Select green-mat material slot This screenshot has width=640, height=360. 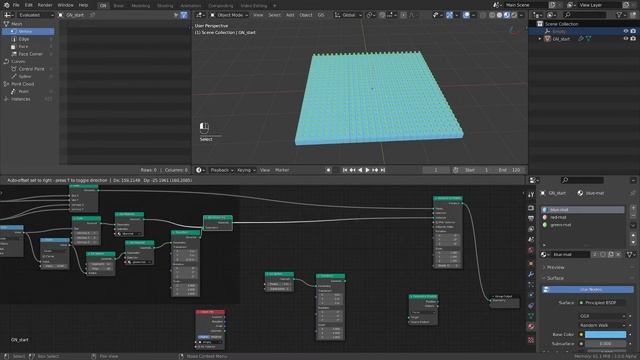tap(582, 225)
